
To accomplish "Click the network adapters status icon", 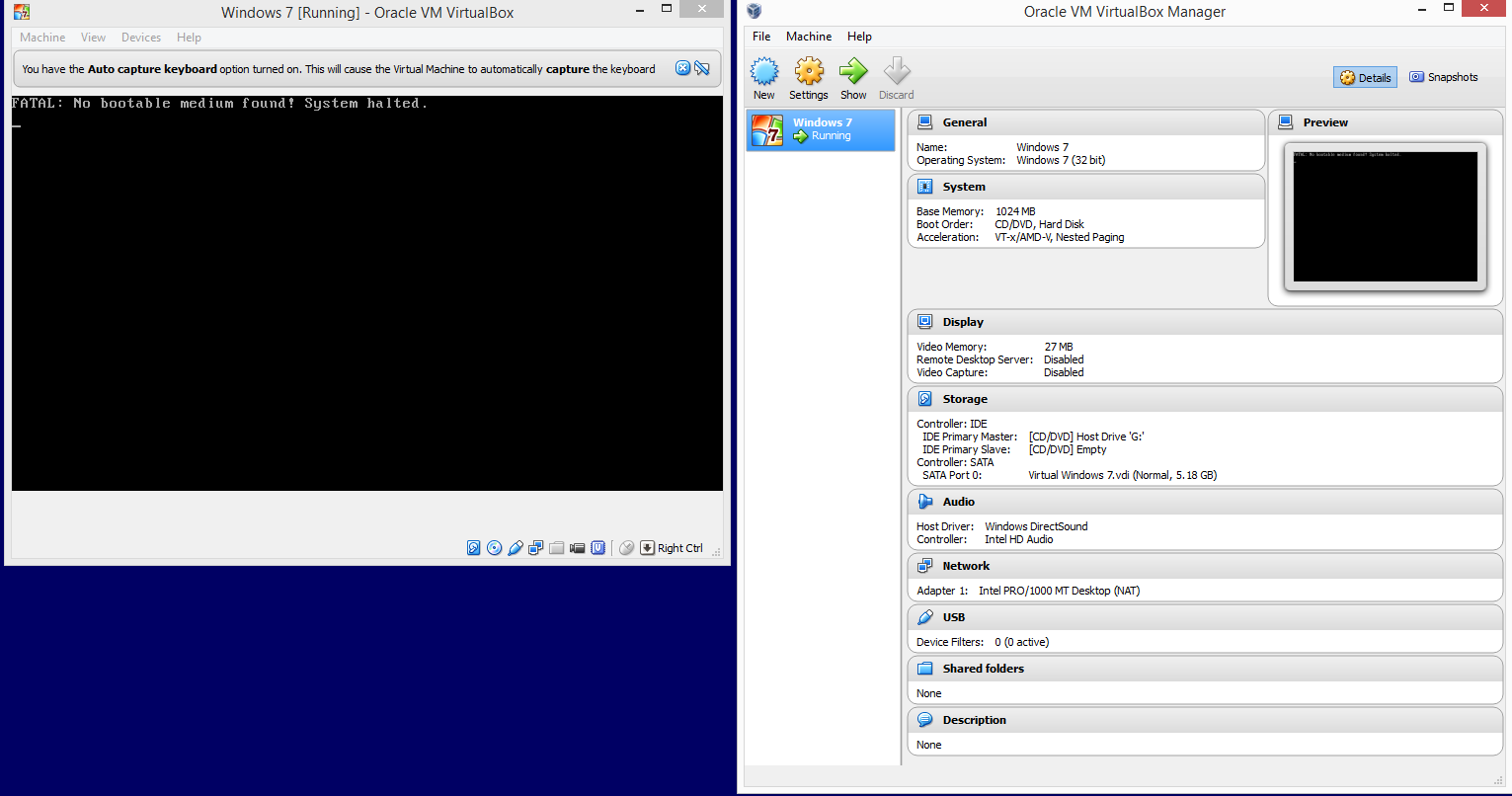I will pyautogui.click(x=536, y=547).
